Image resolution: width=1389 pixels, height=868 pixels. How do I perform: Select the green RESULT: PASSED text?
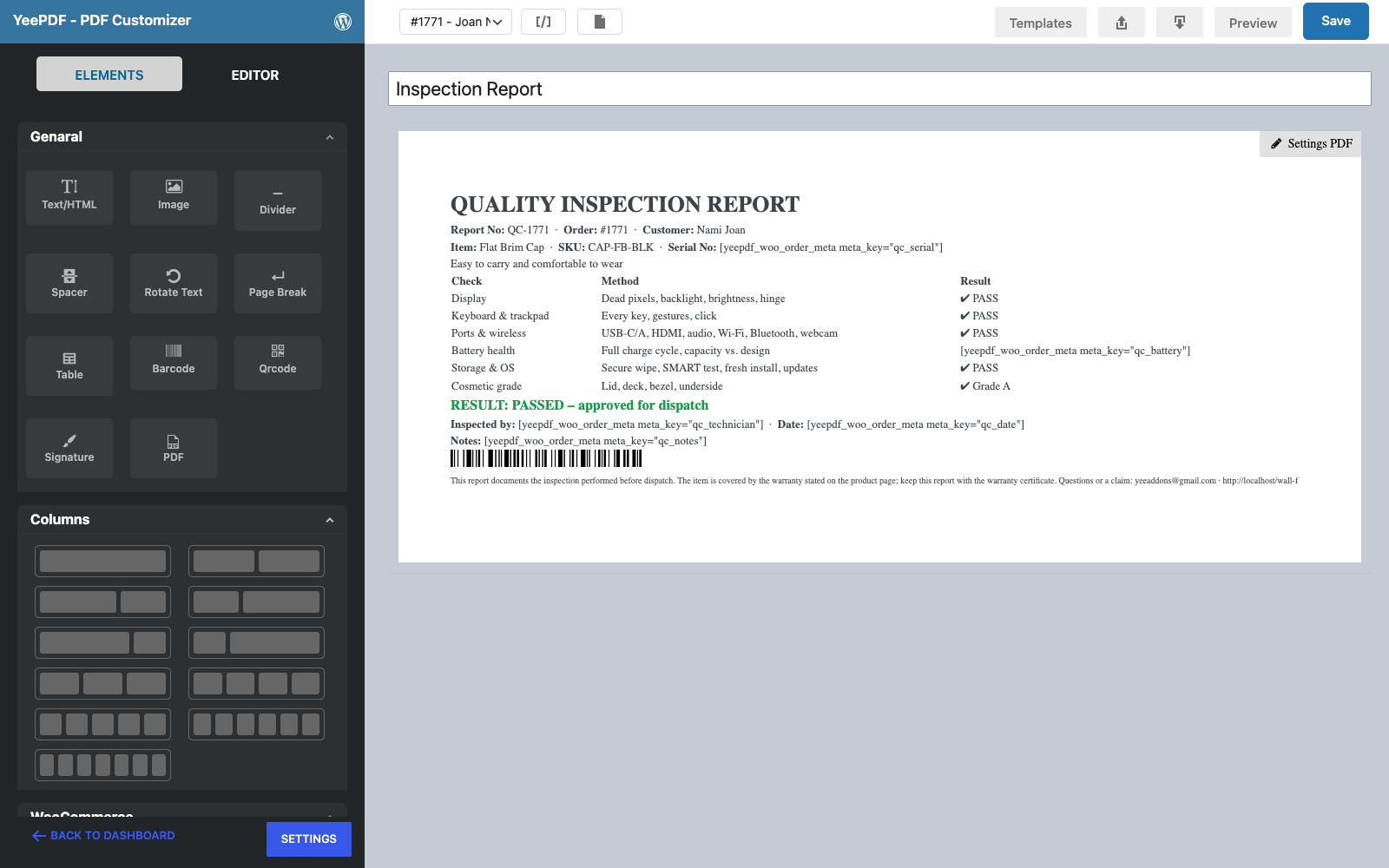[x=579, y=405]
